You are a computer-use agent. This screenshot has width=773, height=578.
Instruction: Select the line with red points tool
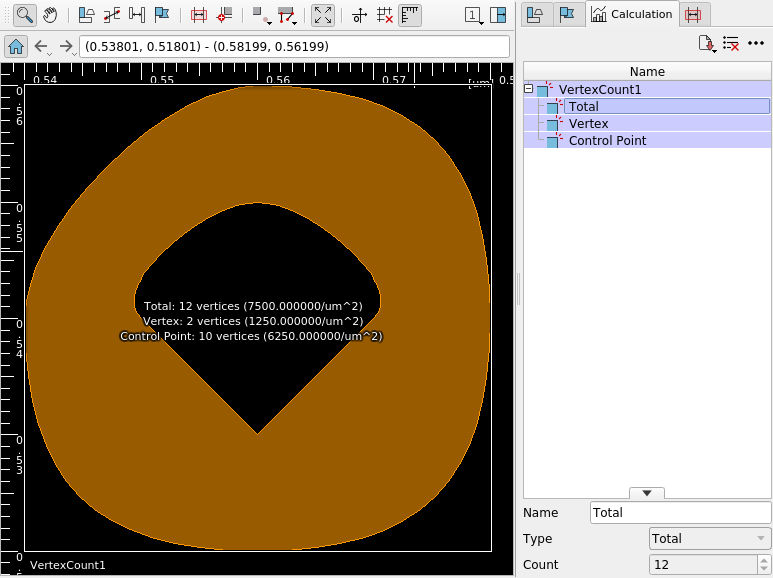112,15
